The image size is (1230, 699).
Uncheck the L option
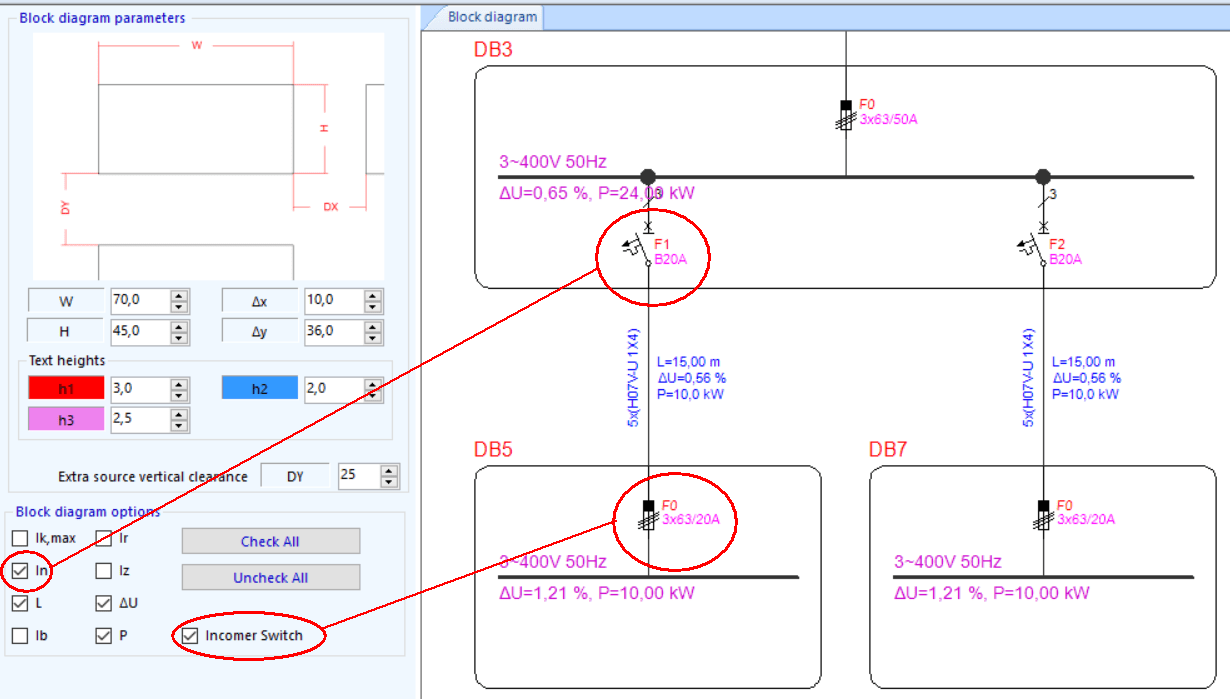point(18,603)
